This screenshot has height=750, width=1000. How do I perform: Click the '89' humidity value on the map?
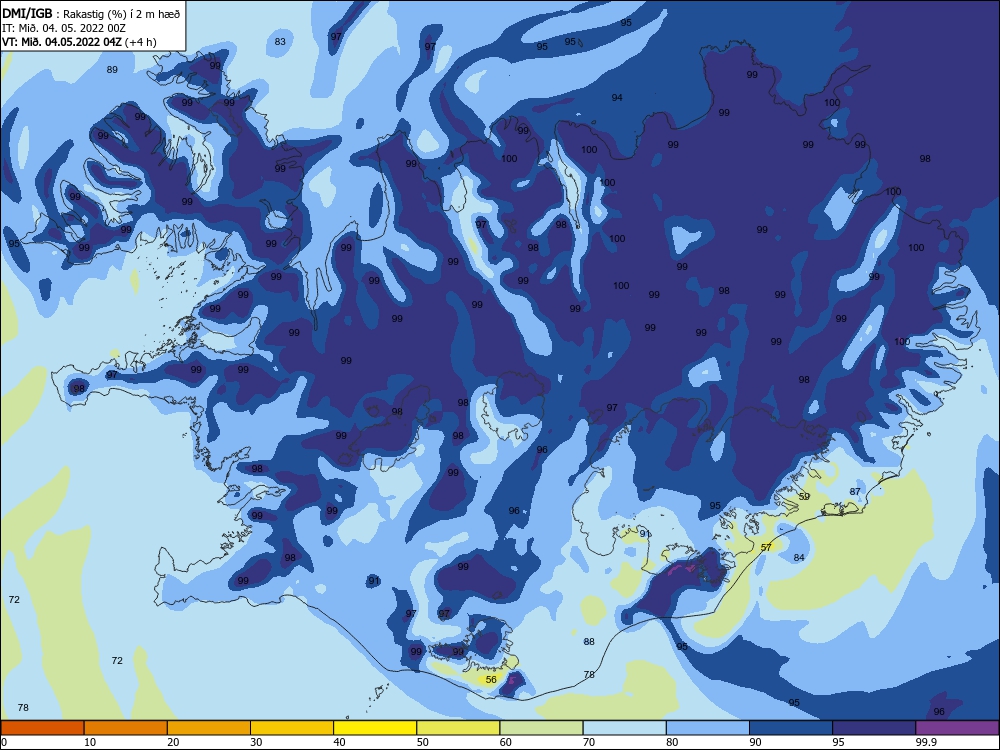coord(112,70)
